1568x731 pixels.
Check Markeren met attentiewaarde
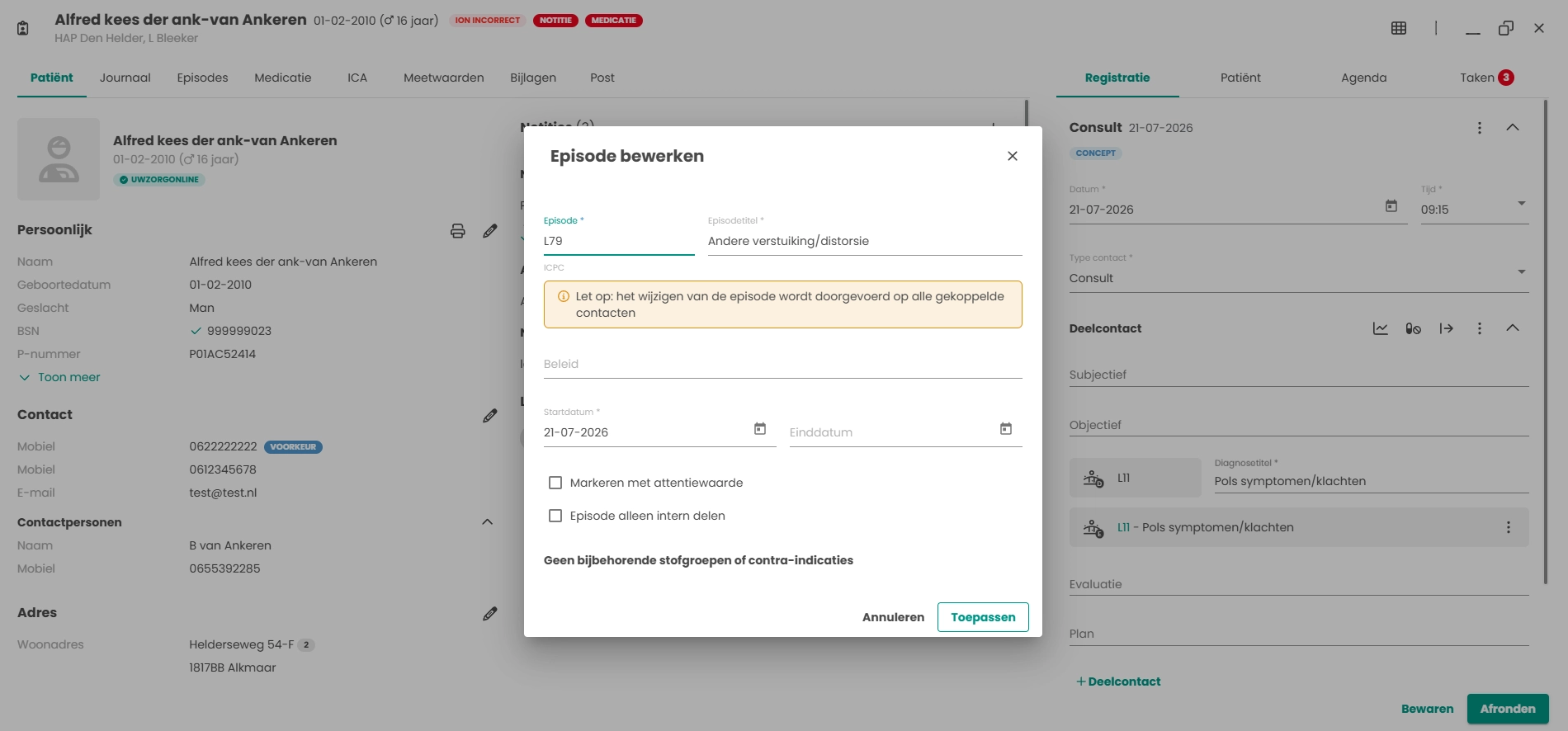[555, 483]
